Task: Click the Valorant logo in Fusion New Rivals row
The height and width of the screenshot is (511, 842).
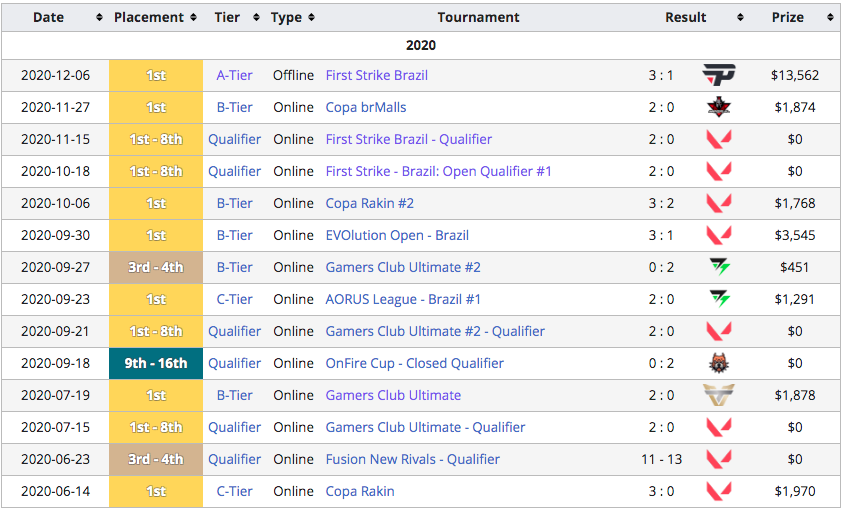Action: click(x=718, y=459)
